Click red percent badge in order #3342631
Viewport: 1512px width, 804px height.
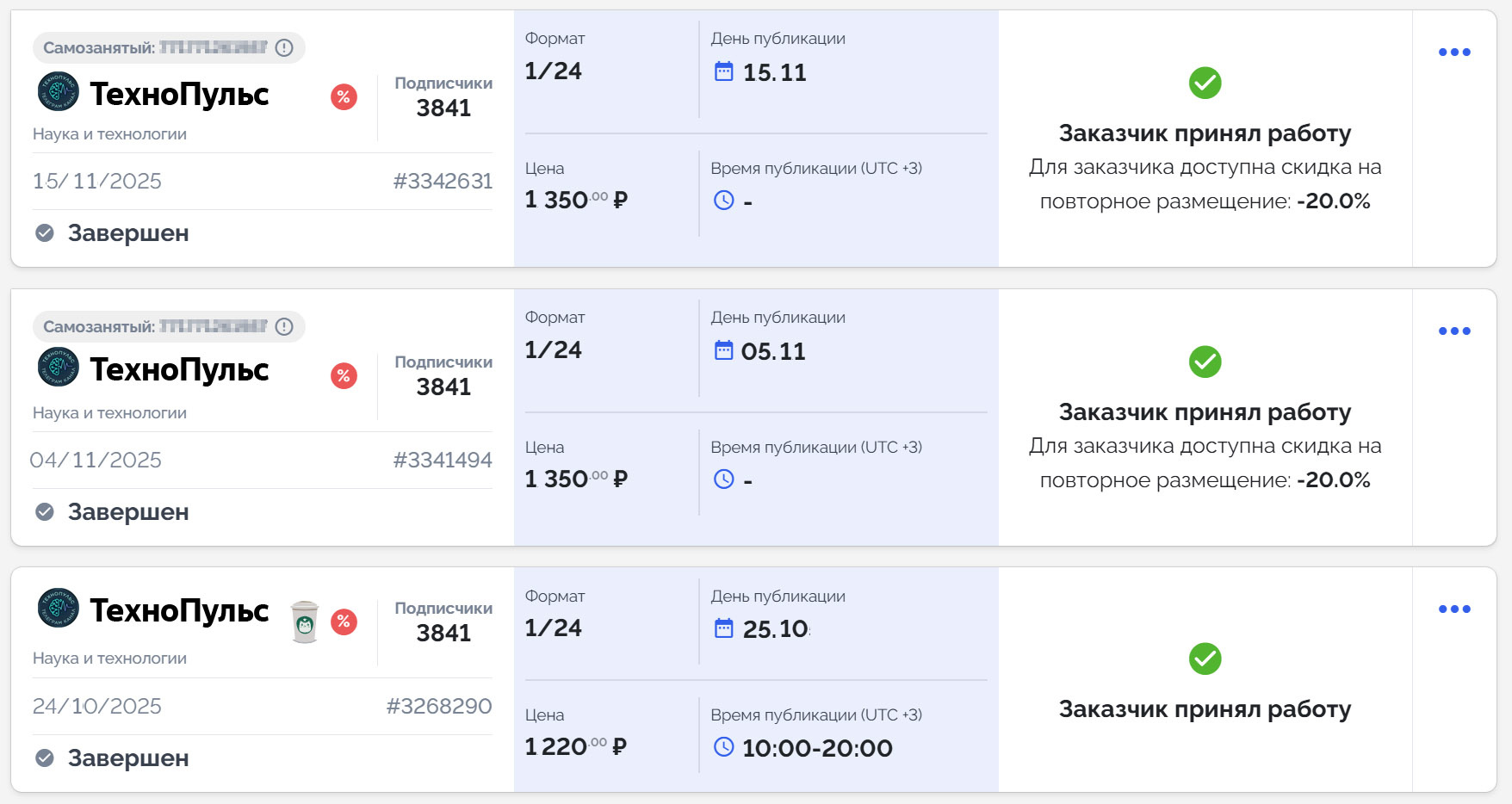click(x=344, y=97)
